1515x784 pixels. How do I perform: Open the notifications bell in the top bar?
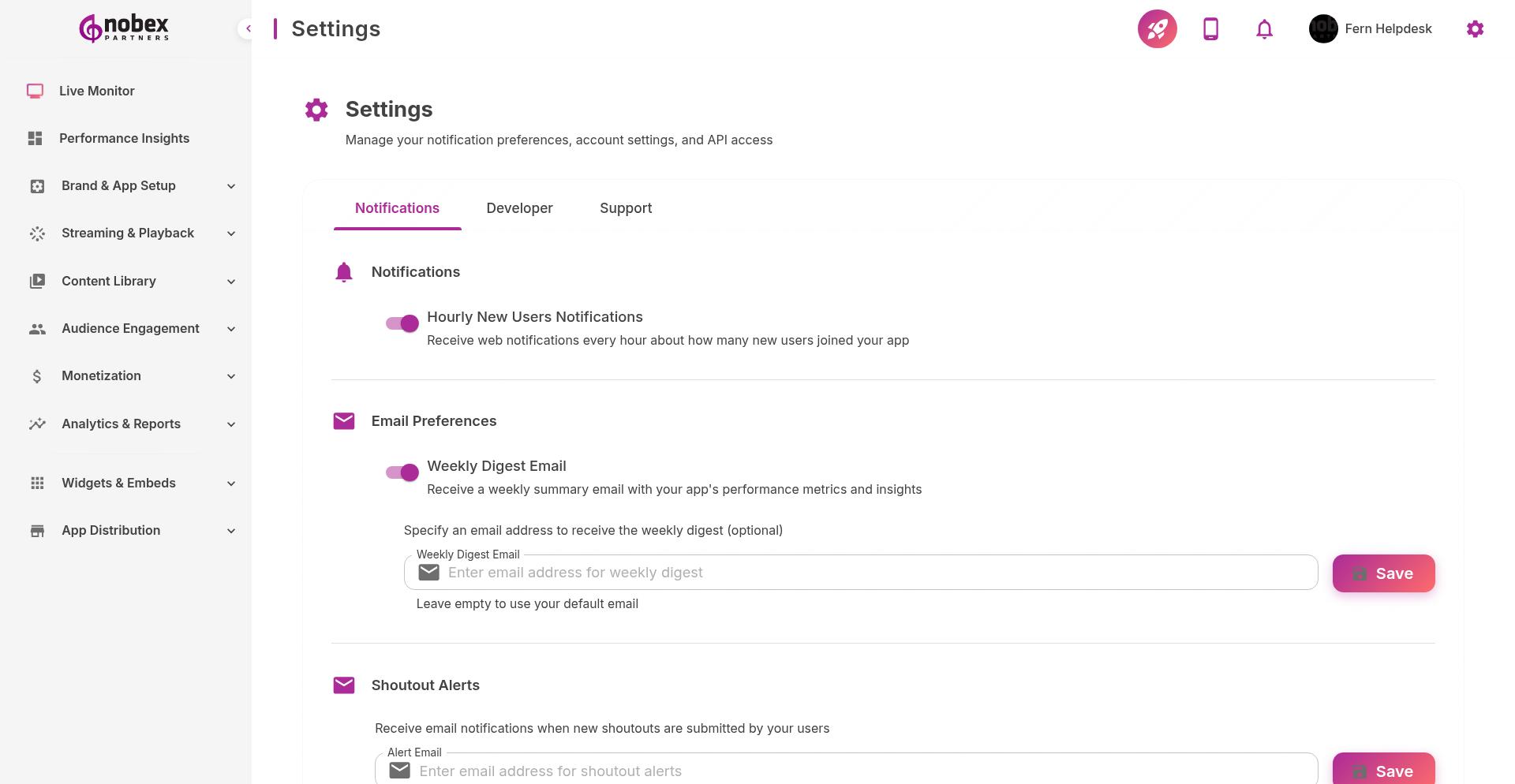click(x=1263, y=28)
